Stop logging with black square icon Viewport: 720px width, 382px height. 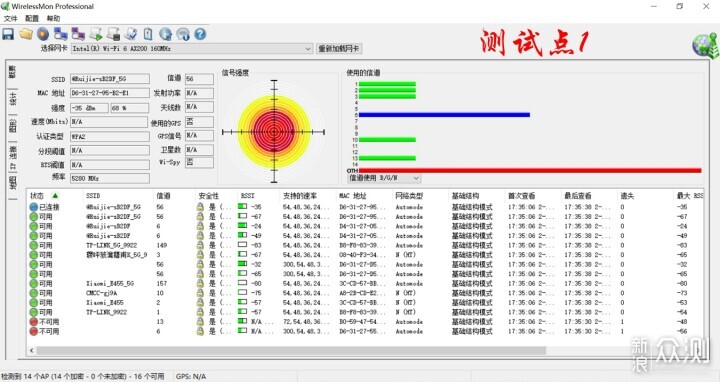[113, 34]
